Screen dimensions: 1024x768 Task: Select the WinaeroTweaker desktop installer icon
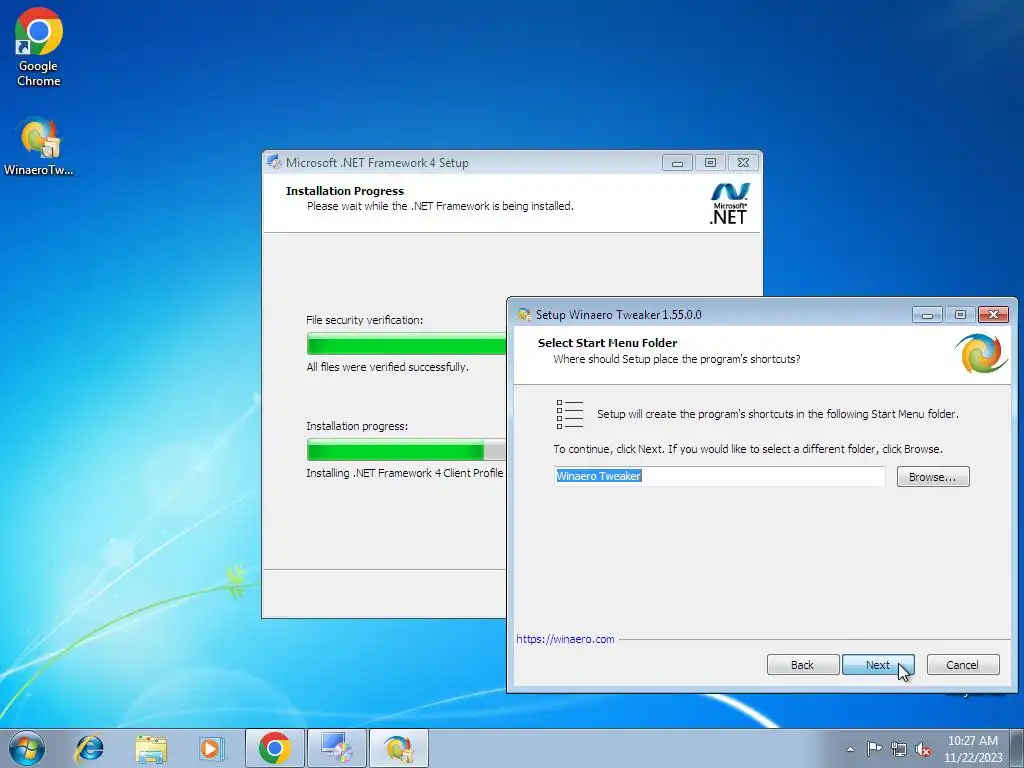tap(39, 146)
